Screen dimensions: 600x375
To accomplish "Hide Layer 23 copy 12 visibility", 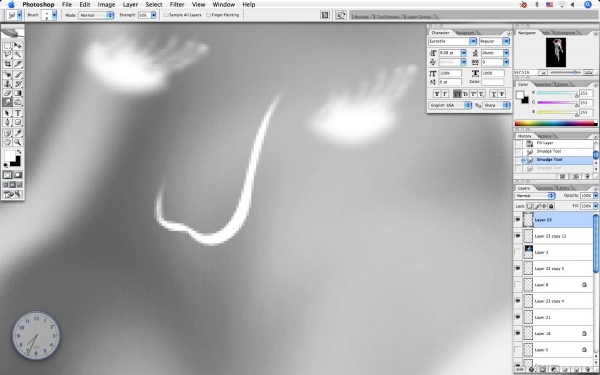I will pyautogui.click(x=518, y=236).
